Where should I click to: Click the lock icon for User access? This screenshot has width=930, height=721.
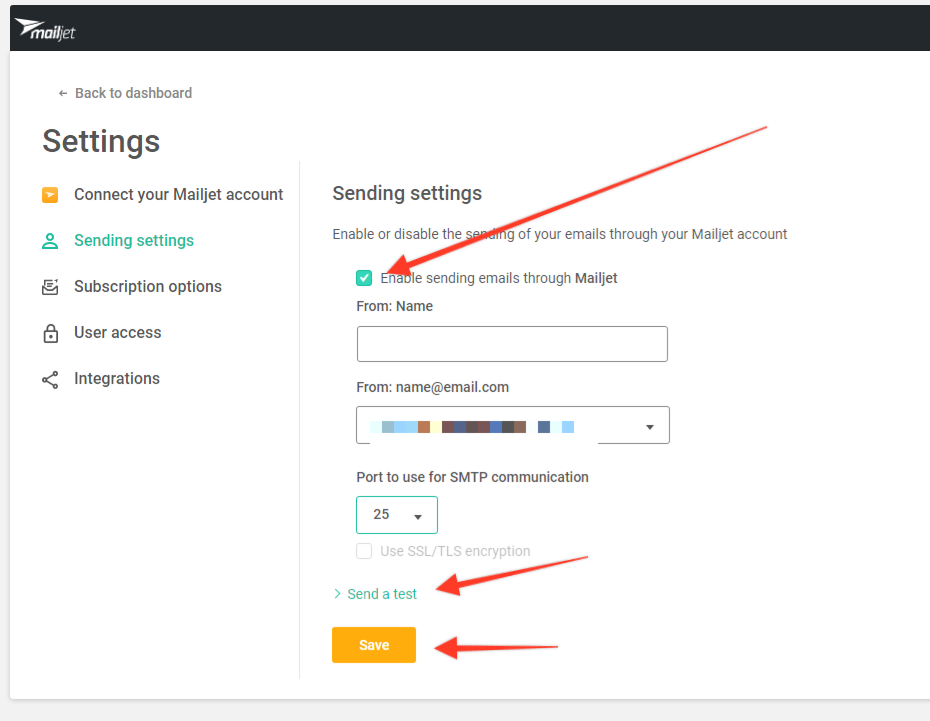pyautogui.click(x=50, y=333)
